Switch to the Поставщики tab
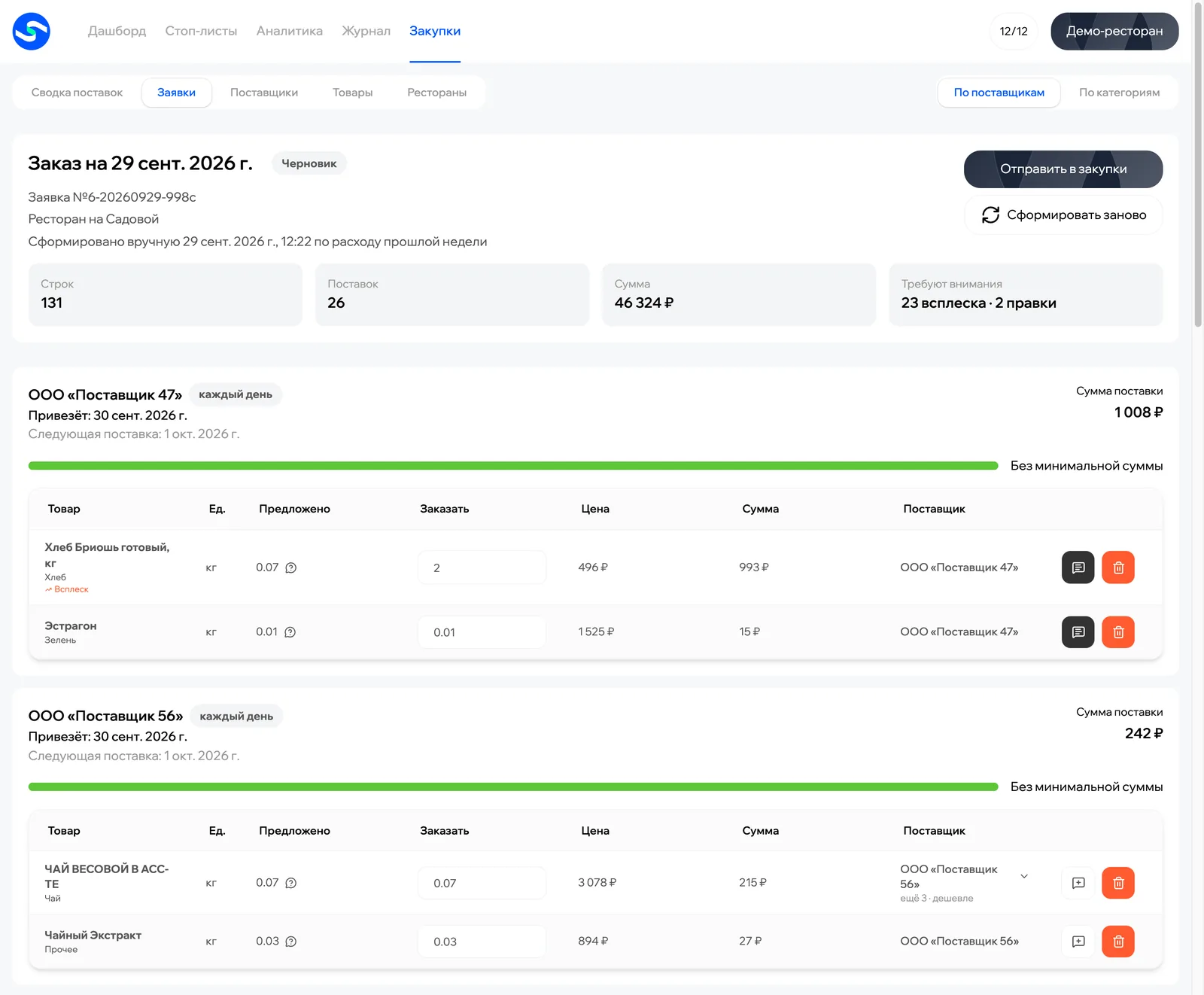 264,93
